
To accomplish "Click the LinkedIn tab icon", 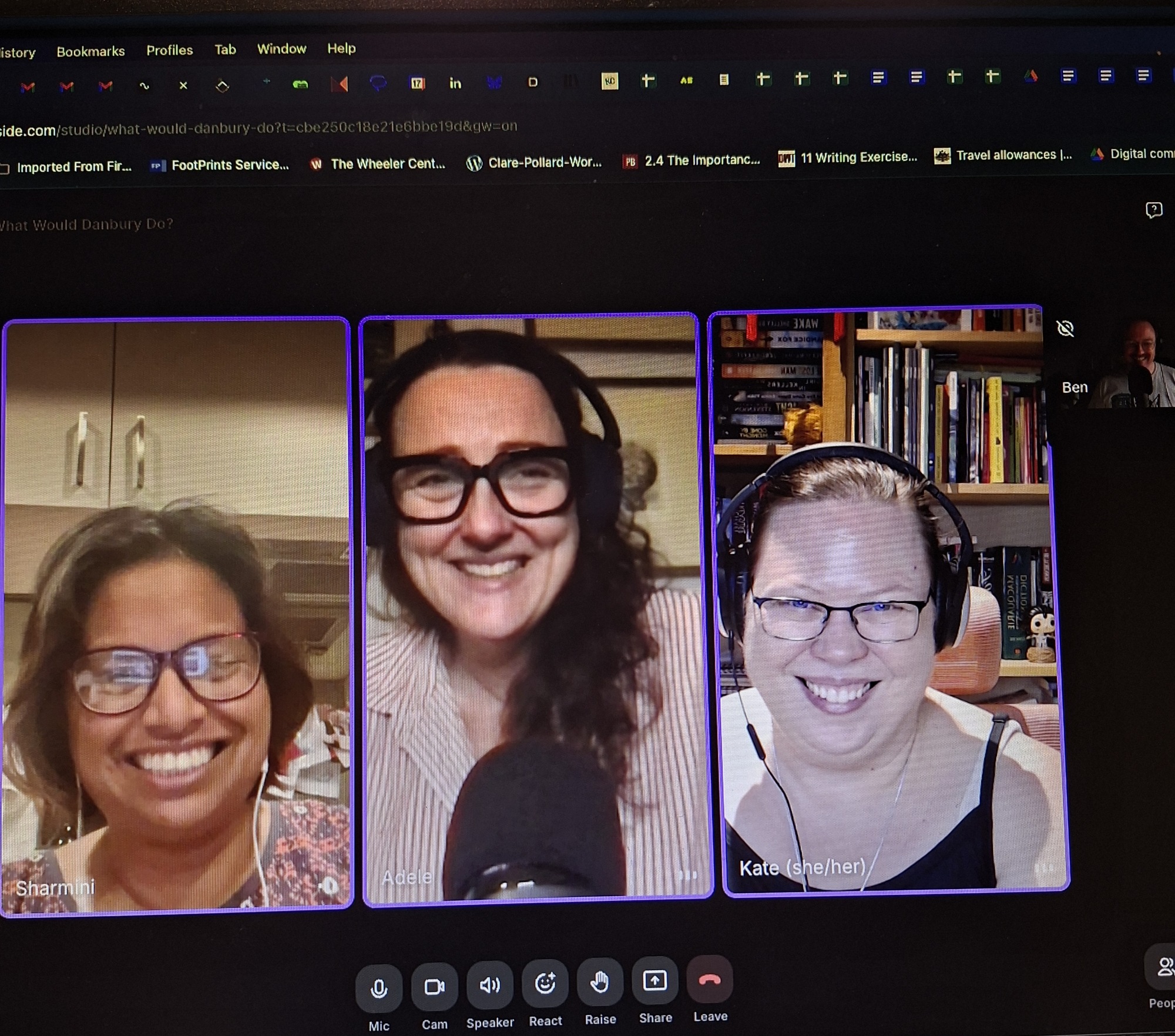I will (x=455, y=83).
